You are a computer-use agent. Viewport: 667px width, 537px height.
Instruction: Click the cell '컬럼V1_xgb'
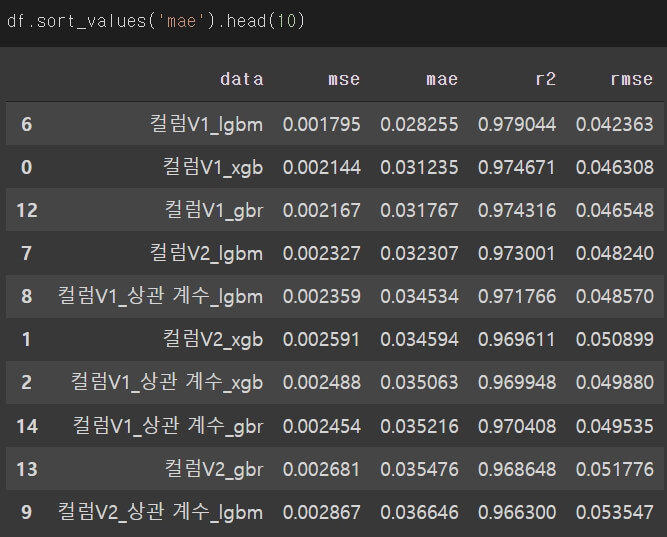[x=213, y=167]
